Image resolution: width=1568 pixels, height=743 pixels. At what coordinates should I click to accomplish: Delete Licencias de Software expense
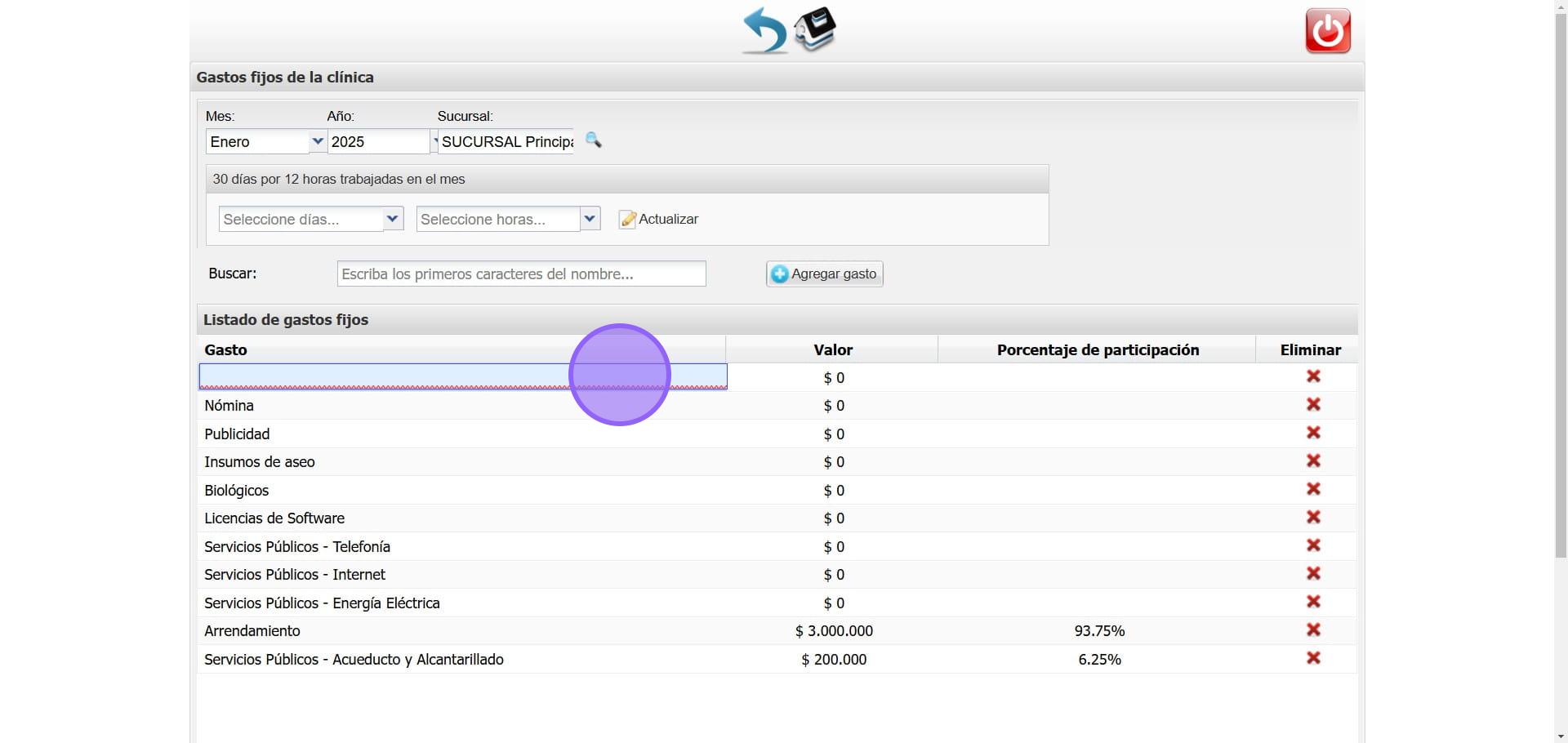(x=1313, y=518)
